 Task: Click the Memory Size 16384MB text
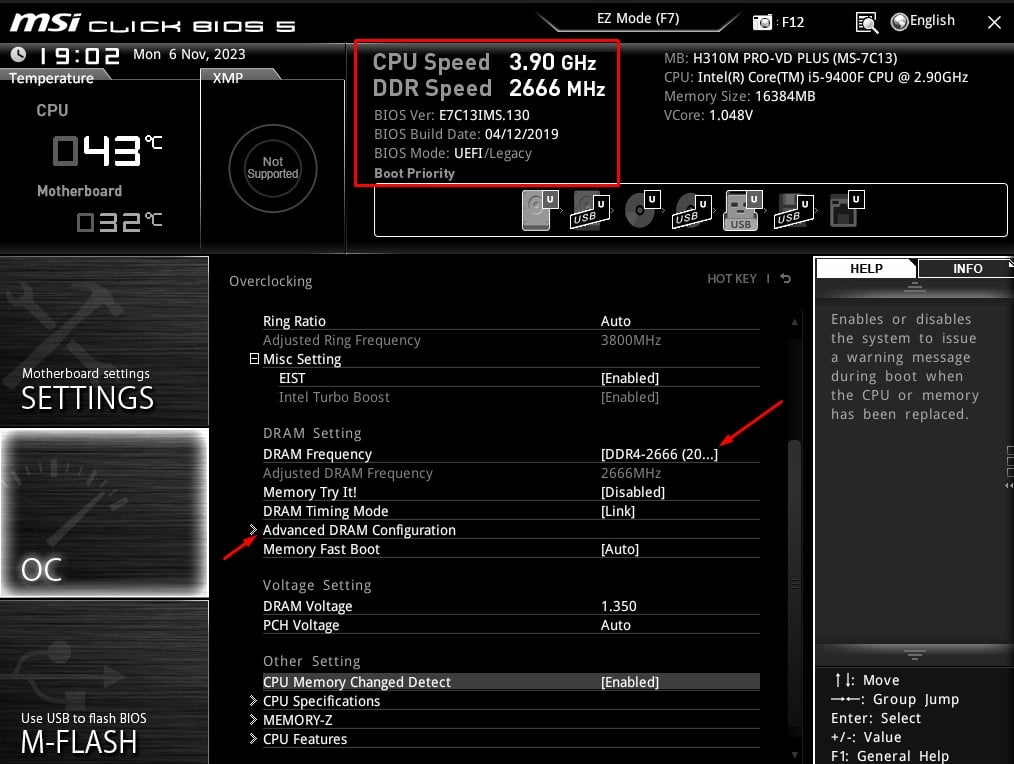[739, 96]
